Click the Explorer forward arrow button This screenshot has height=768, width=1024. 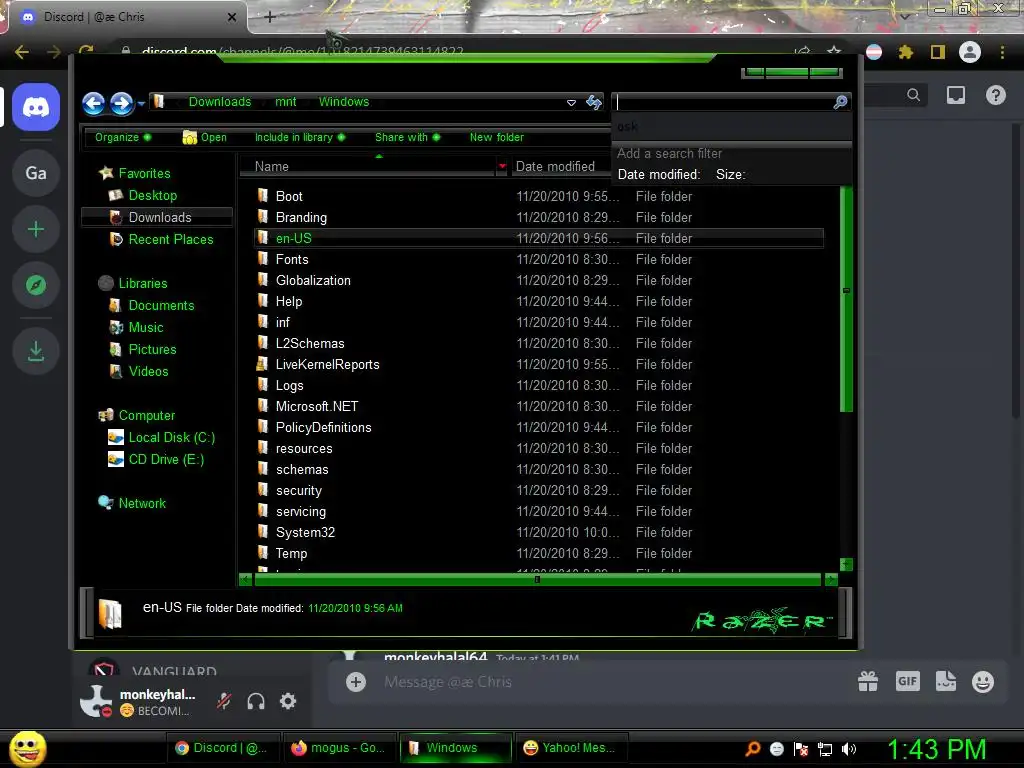121,103
